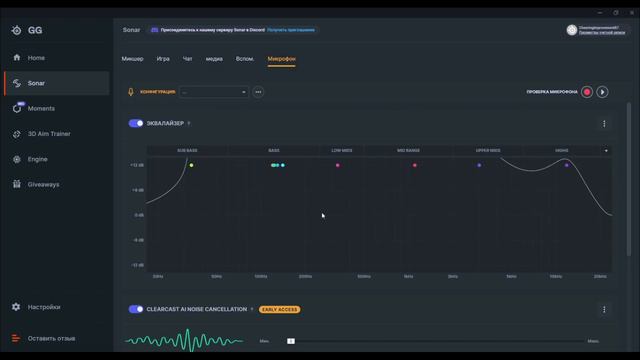
Task: Switch to the Чат tab
Action: tap(187, 59)
